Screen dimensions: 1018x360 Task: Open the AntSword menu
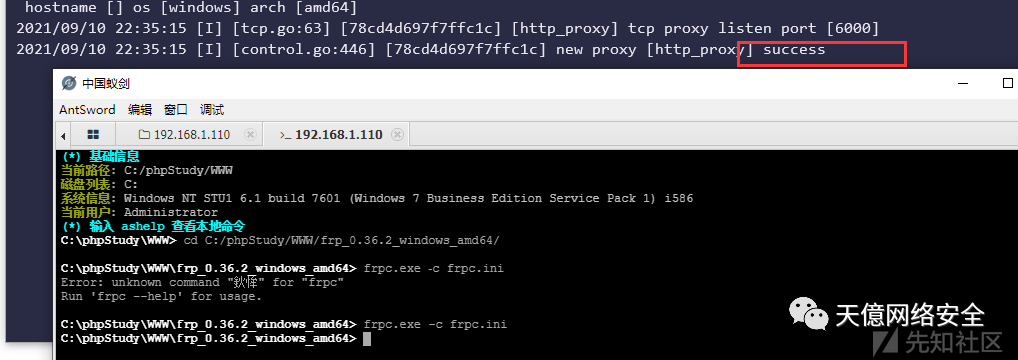87,110
